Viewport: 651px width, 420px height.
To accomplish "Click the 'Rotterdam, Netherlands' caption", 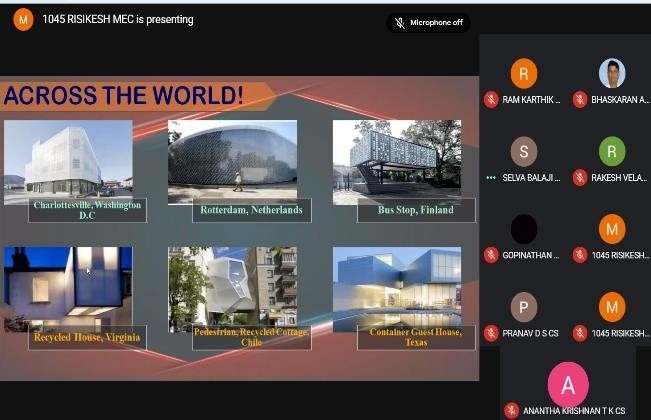I will tap(252, 210).
